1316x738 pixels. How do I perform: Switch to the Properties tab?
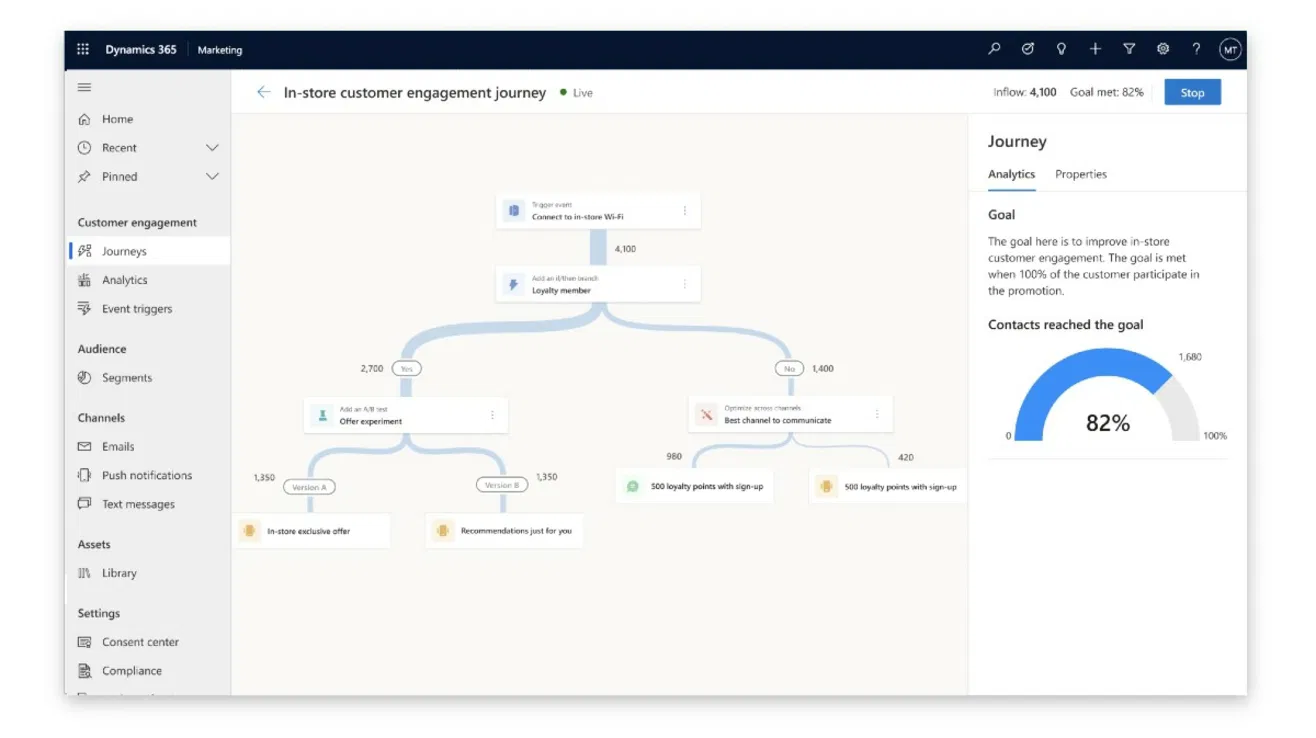point(1081,174)
